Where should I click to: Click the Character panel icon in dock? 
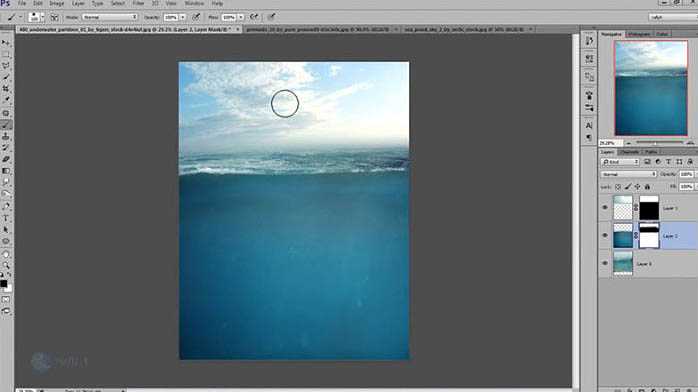pos(589,126)
